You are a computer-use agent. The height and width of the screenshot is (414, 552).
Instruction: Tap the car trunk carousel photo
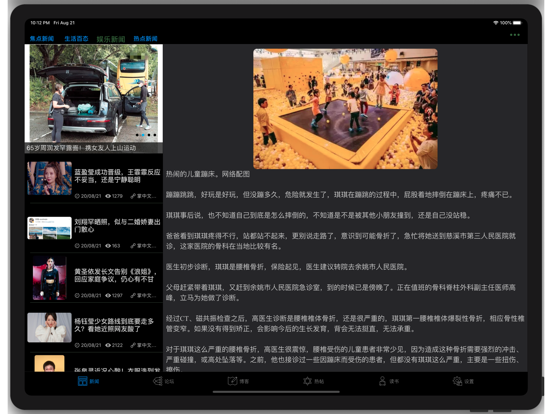(x=94, y=93)
